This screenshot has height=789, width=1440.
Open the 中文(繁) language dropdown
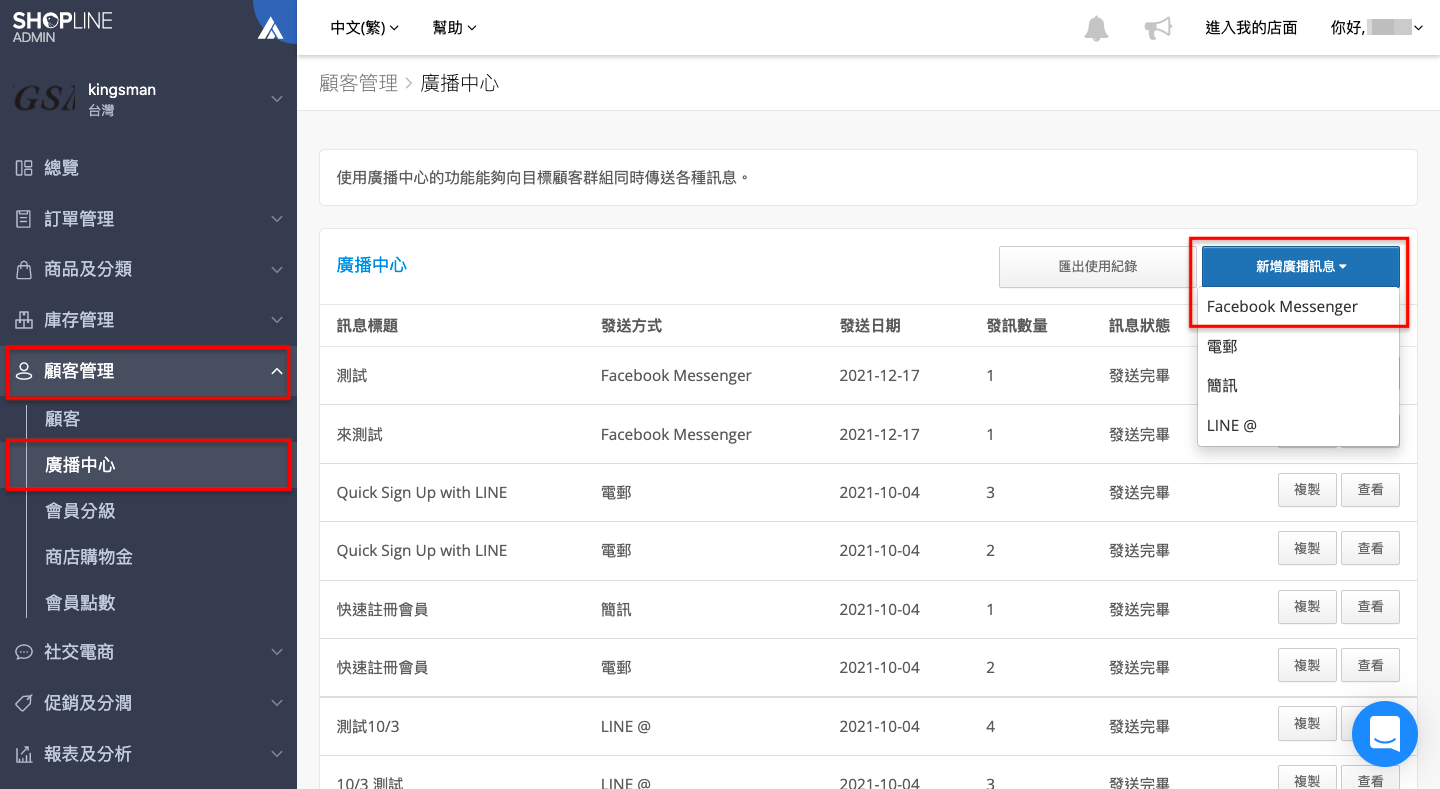click(x=364, y=28)
